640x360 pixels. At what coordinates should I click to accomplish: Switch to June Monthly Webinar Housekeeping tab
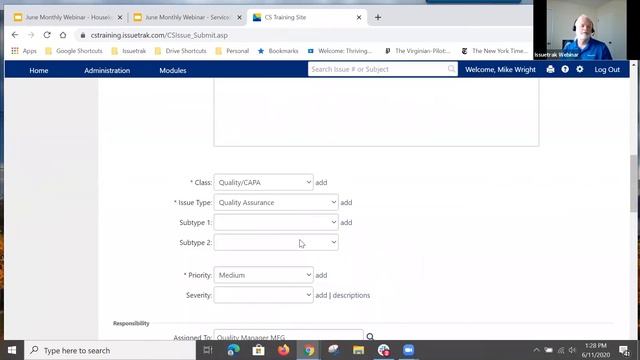coord(68,17)
